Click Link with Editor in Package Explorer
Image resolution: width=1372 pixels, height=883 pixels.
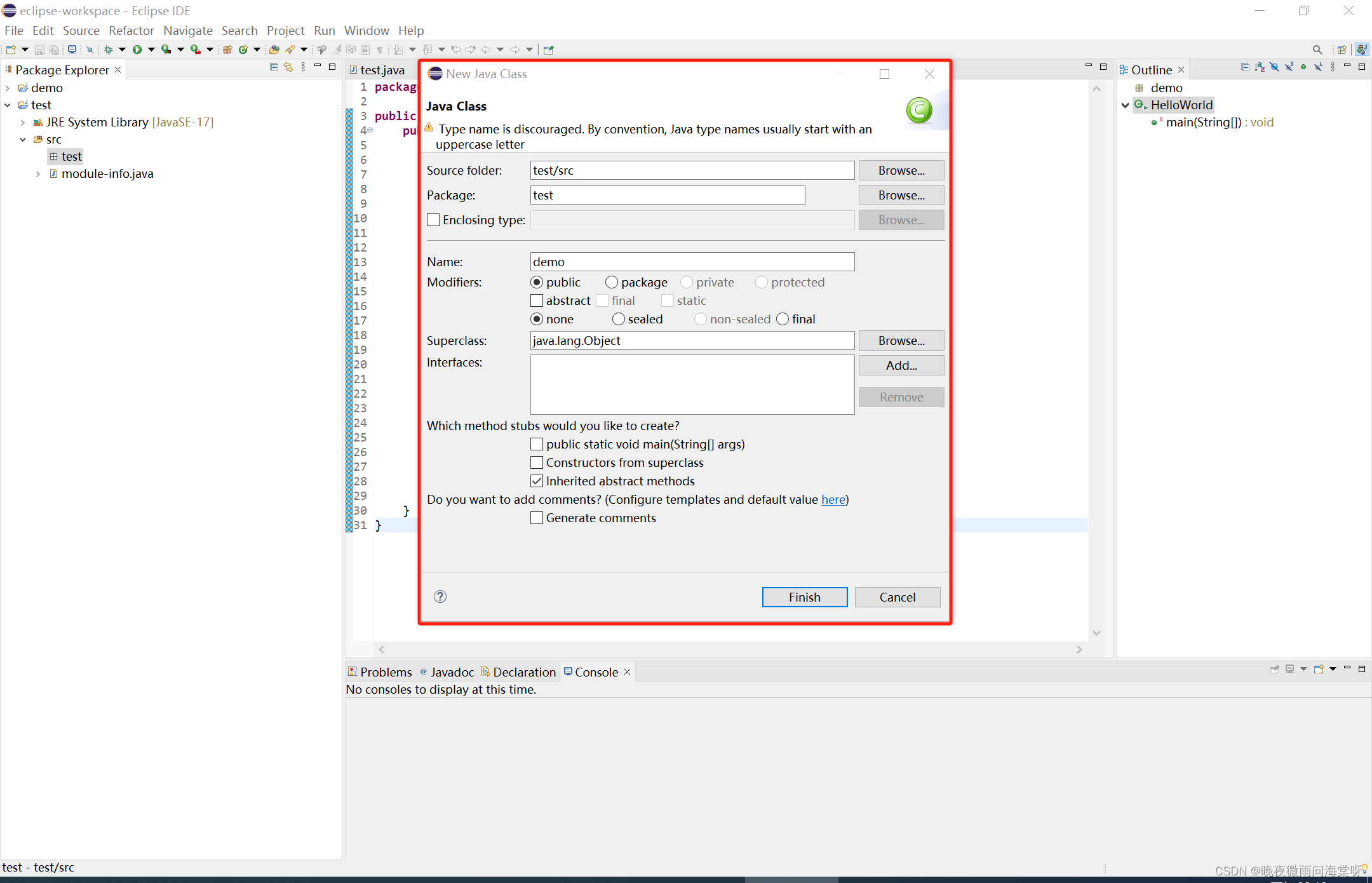point(288,67)
